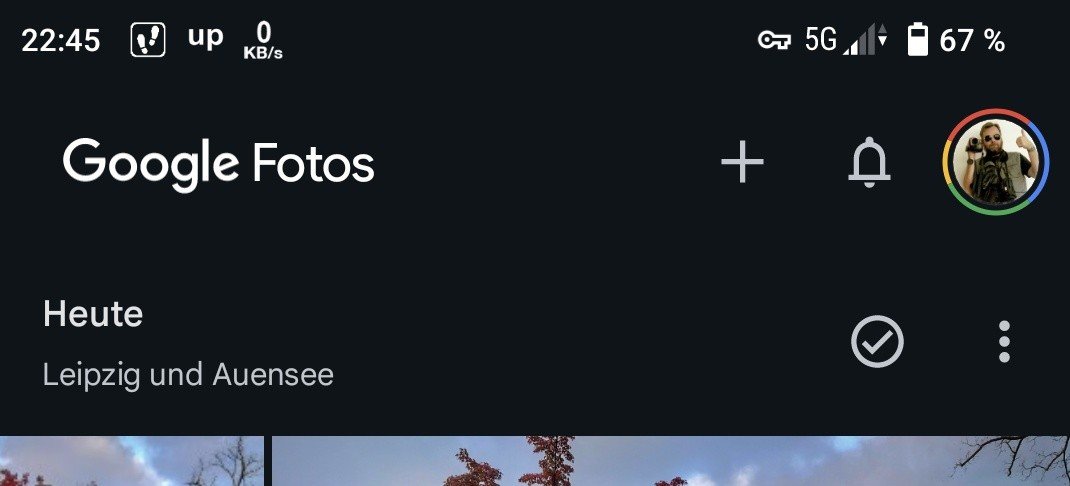Tap the 22:45 clock
Screen dimensions: 1070x486
pyautogui.click(x=61, y=41)
